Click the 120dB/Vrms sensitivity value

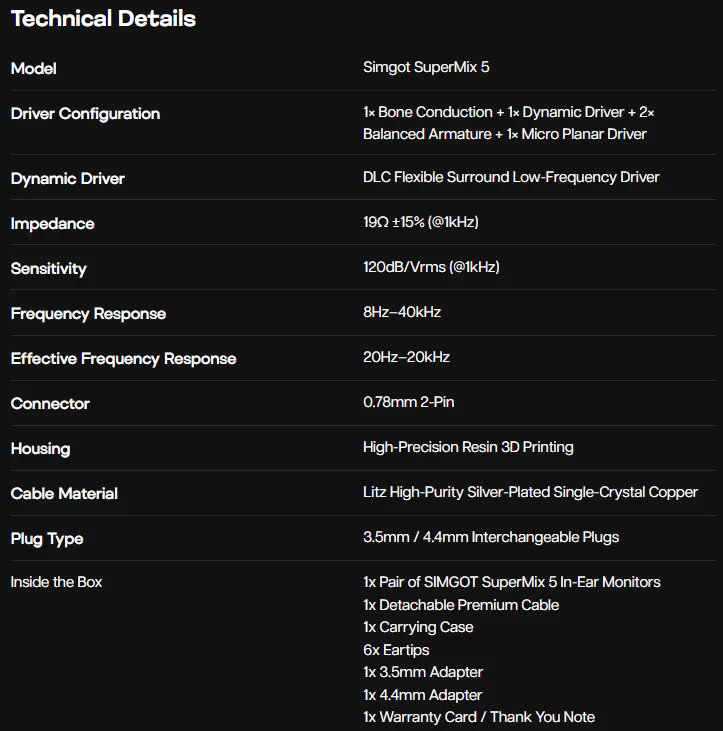[431, 267]
